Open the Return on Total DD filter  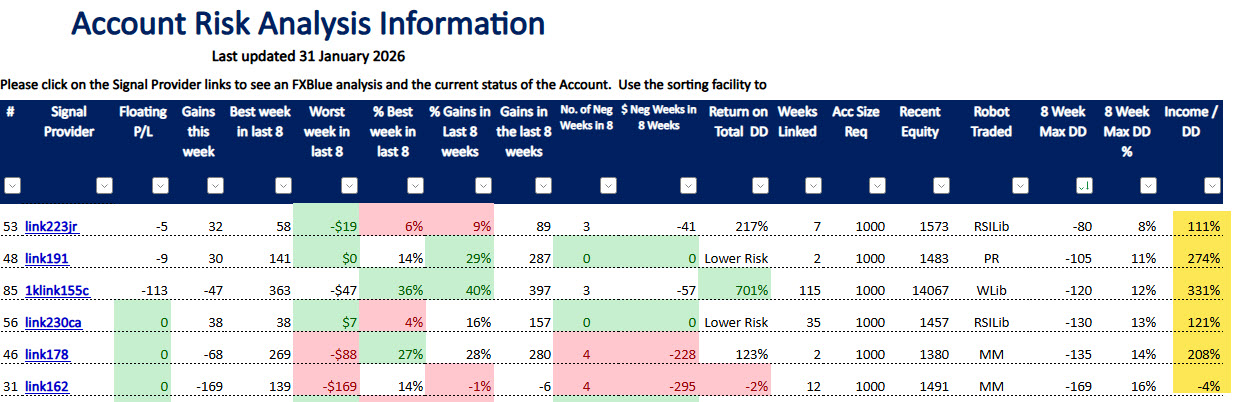point(760,185)
